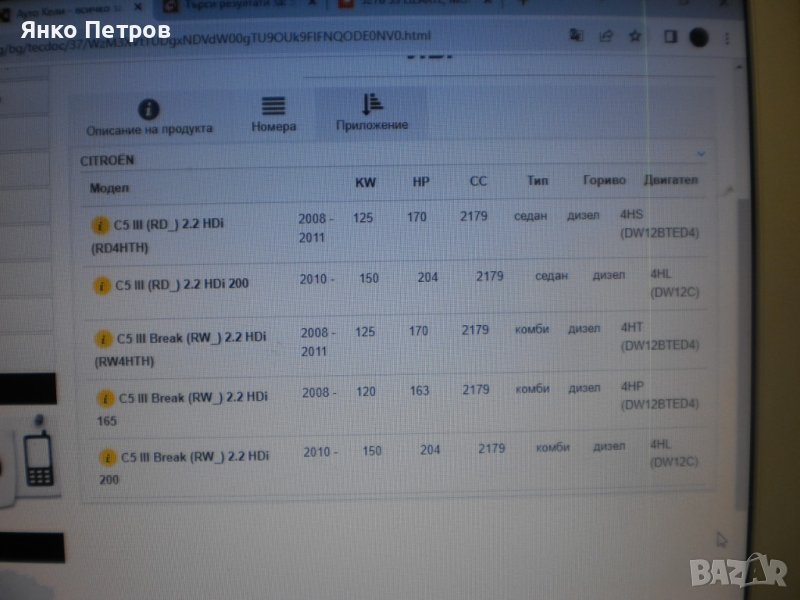The width and height of the screenshot is (800, 600).
Task: Click info icon for C5 III (RD_) 2.2 HDi (RD4HTH)
Action: point(99,223)
